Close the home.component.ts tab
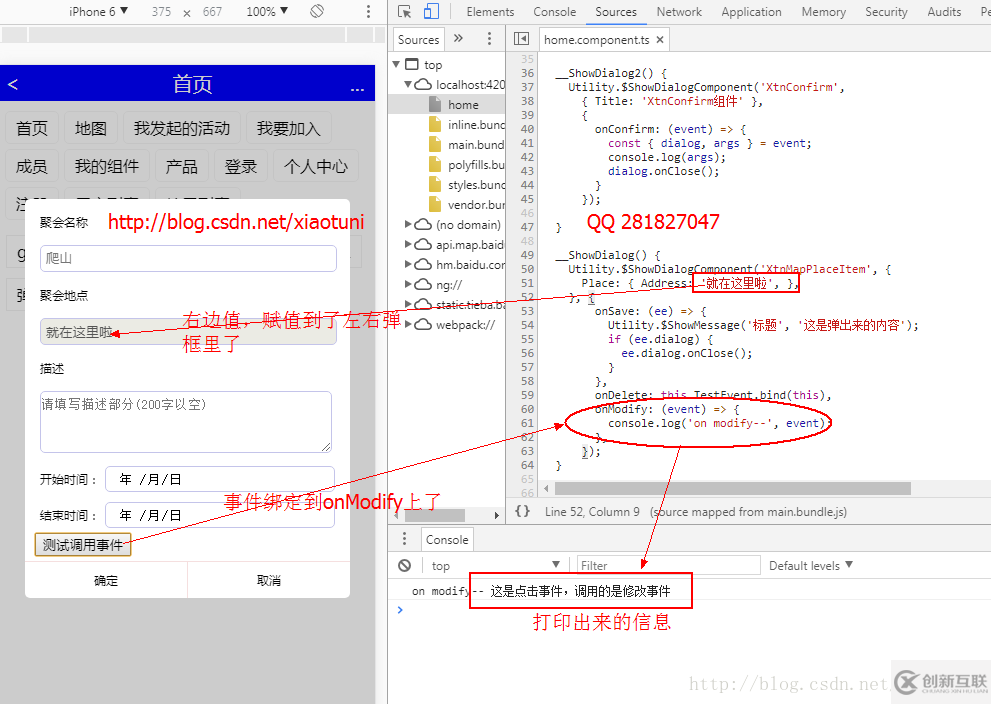This screenshot has width=991, height=704. pyautogui.click(x=659, y=40)
